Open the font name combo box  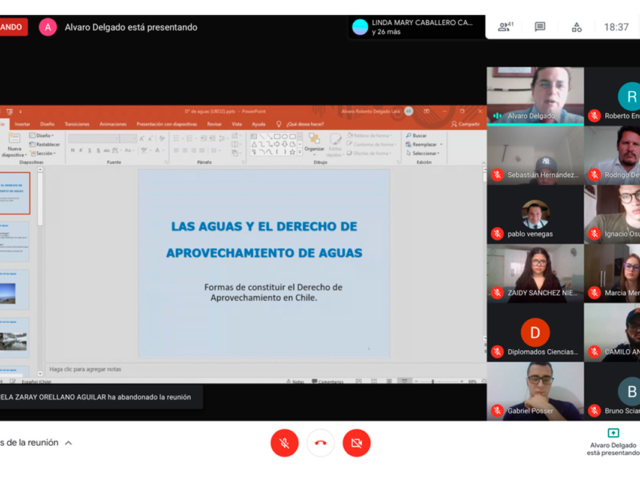pos(93,139)
